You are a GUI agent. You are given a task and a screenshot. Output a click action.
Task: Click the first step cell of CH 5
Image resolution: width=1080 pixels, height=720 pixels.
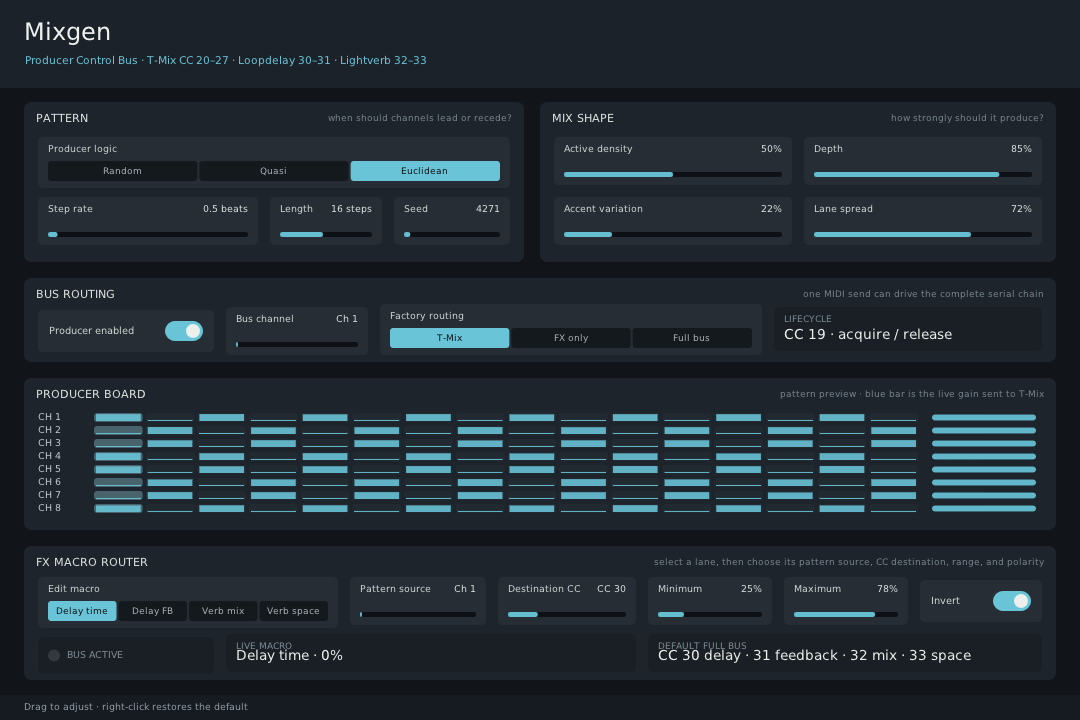[x=118, y=470]
